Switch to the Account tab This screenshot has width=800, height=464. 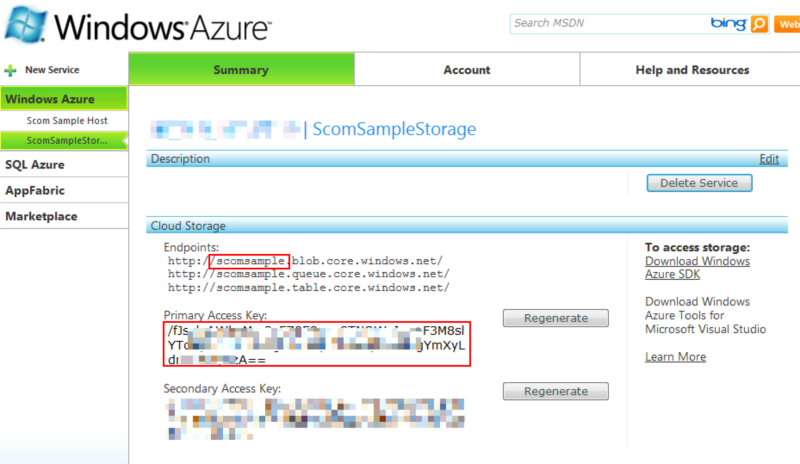467,69
